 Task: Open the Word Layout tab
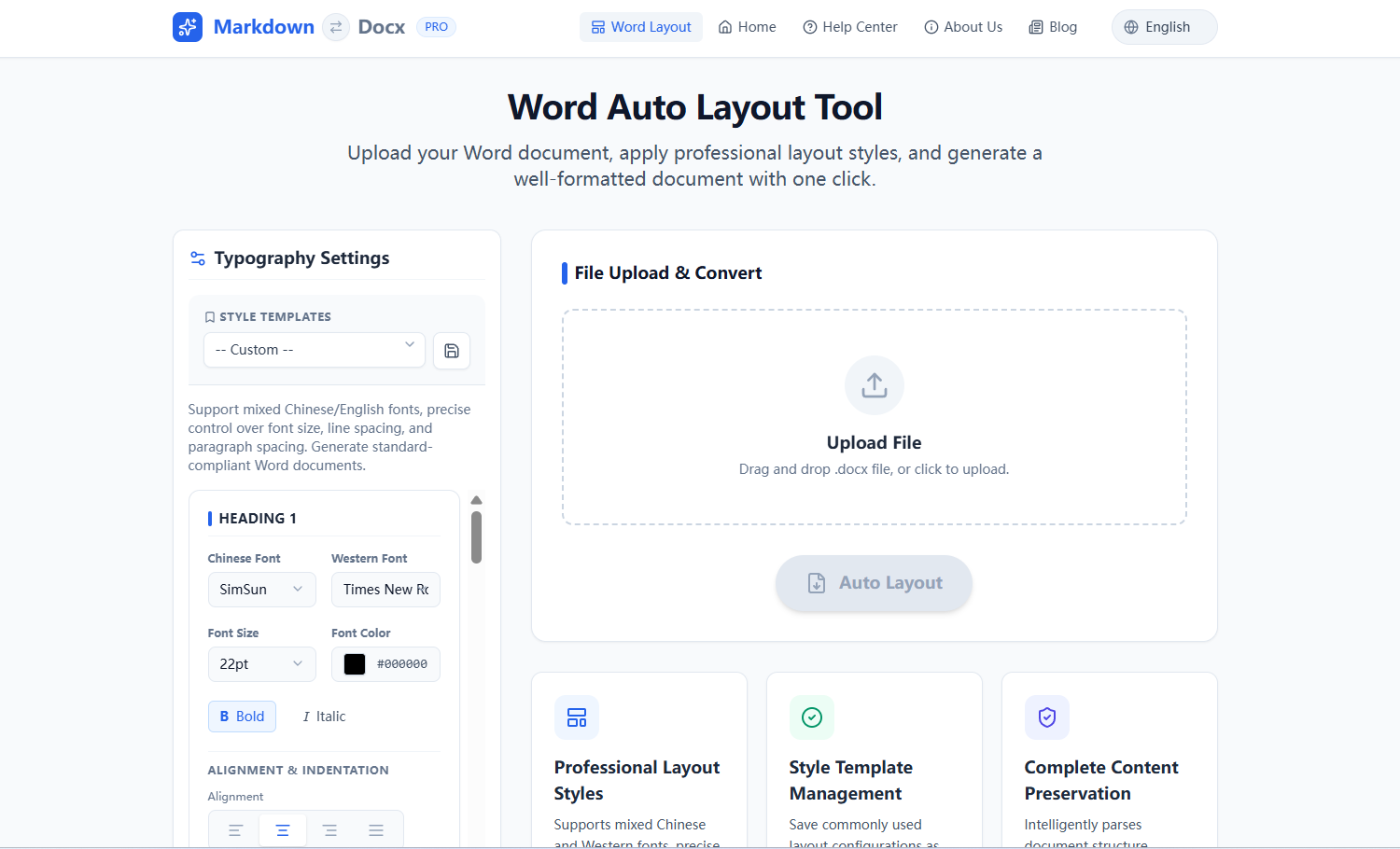coord(641,27)
